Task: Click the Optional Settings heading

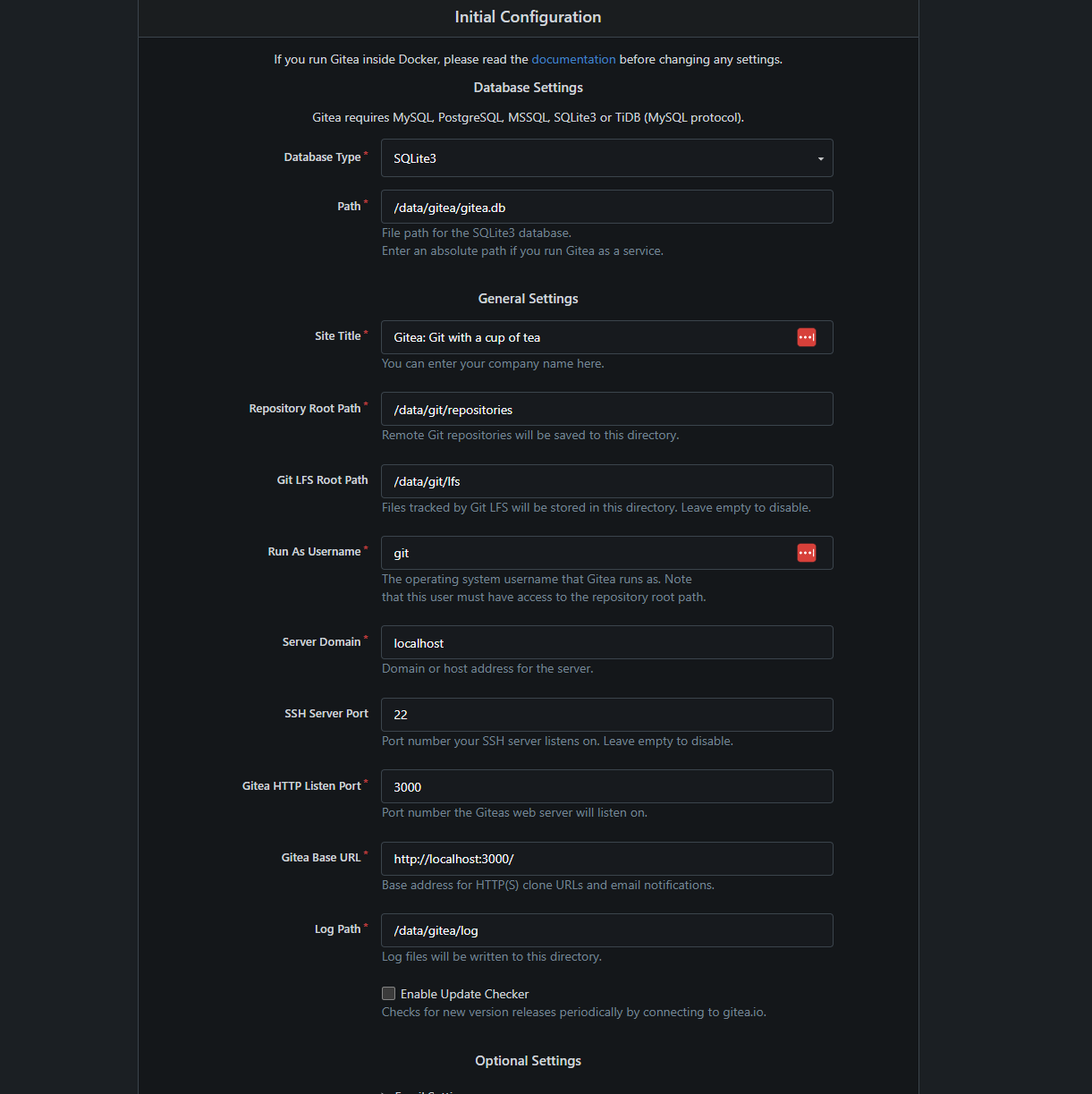Action: pyautogui.click(x=528, y=1061)
